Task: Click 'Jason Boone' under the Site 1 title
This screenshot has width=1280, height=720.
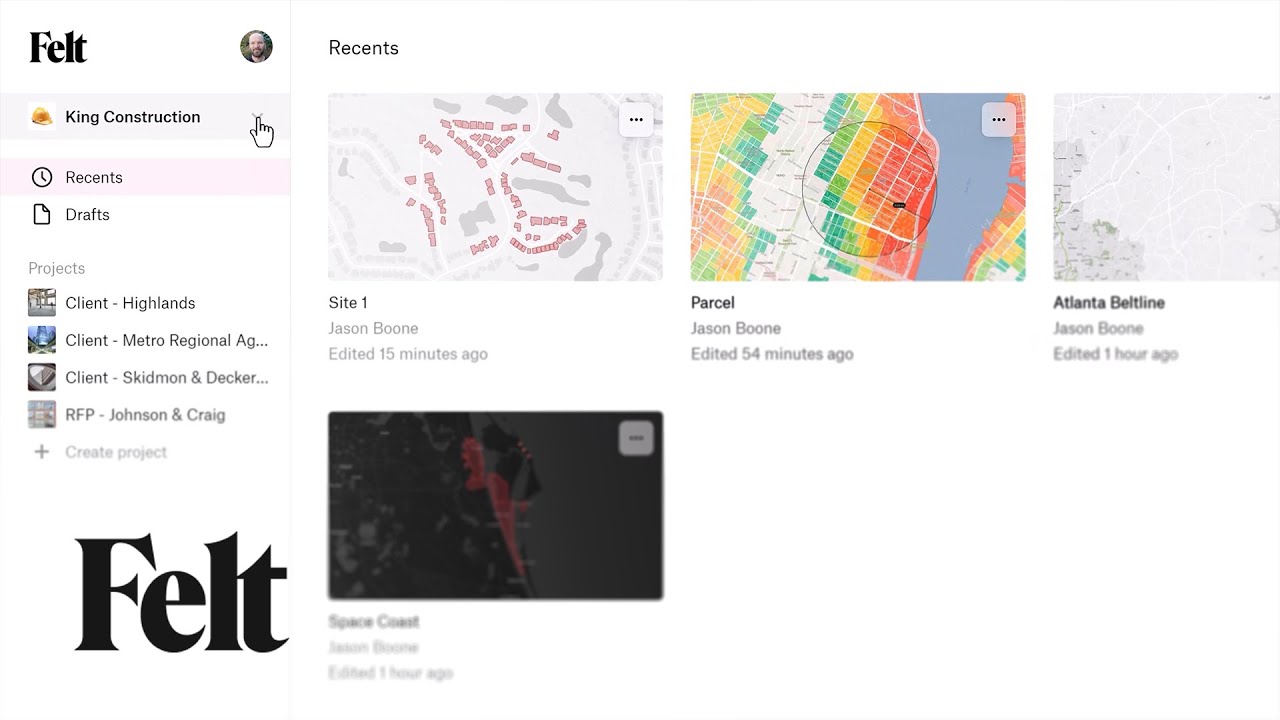Action: point(373,328)
